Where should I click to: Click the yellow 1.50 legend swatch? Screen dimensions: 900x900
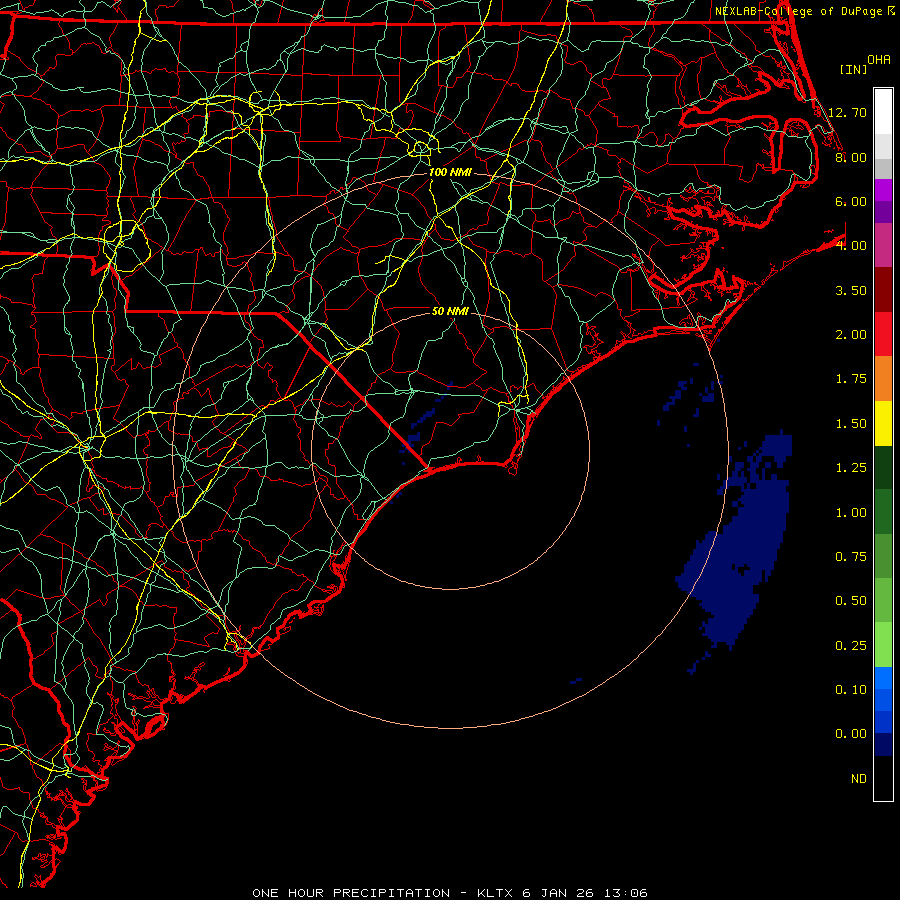(883, 423)
